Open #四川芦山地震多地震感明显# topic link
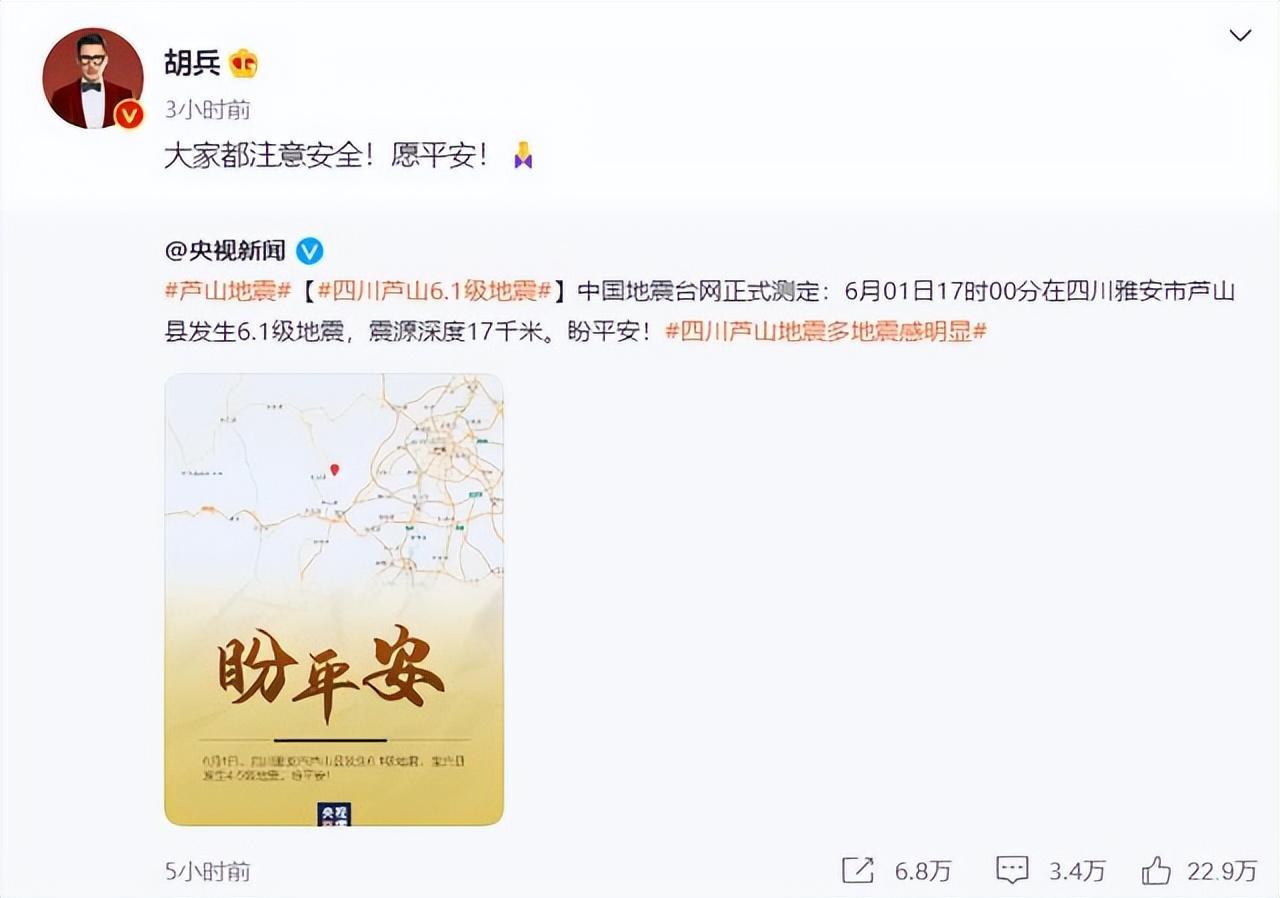Viewport: 1280px width, 898px height. pos(826,332)
